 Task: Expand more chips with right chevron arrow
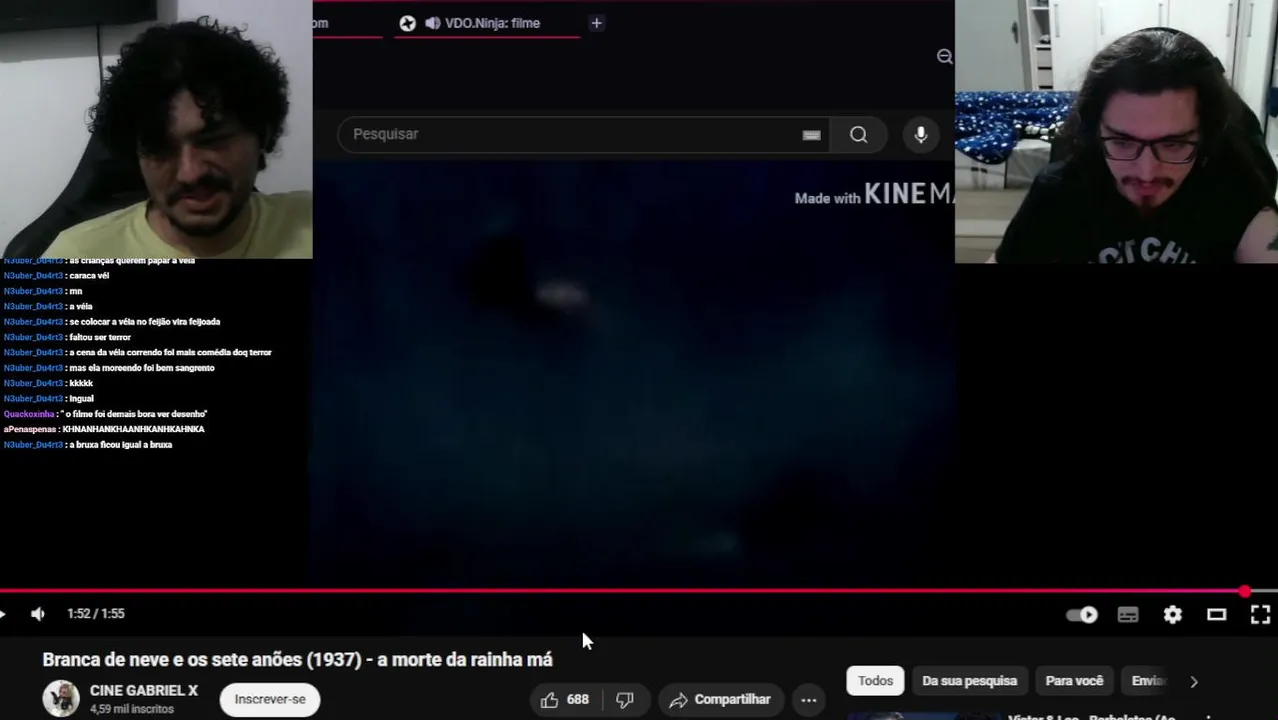click(1194, 681)
